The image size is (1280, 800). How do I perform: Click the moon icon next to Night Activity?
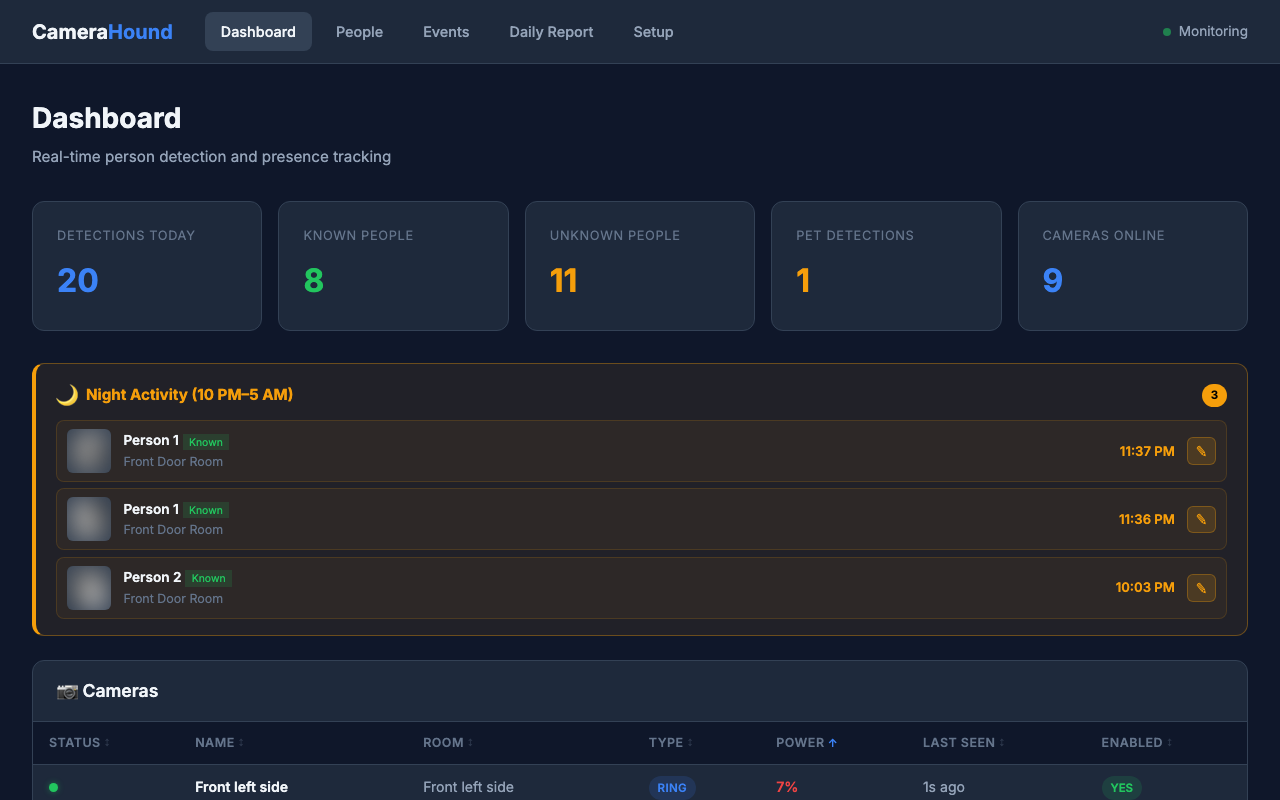pos(66,394)
